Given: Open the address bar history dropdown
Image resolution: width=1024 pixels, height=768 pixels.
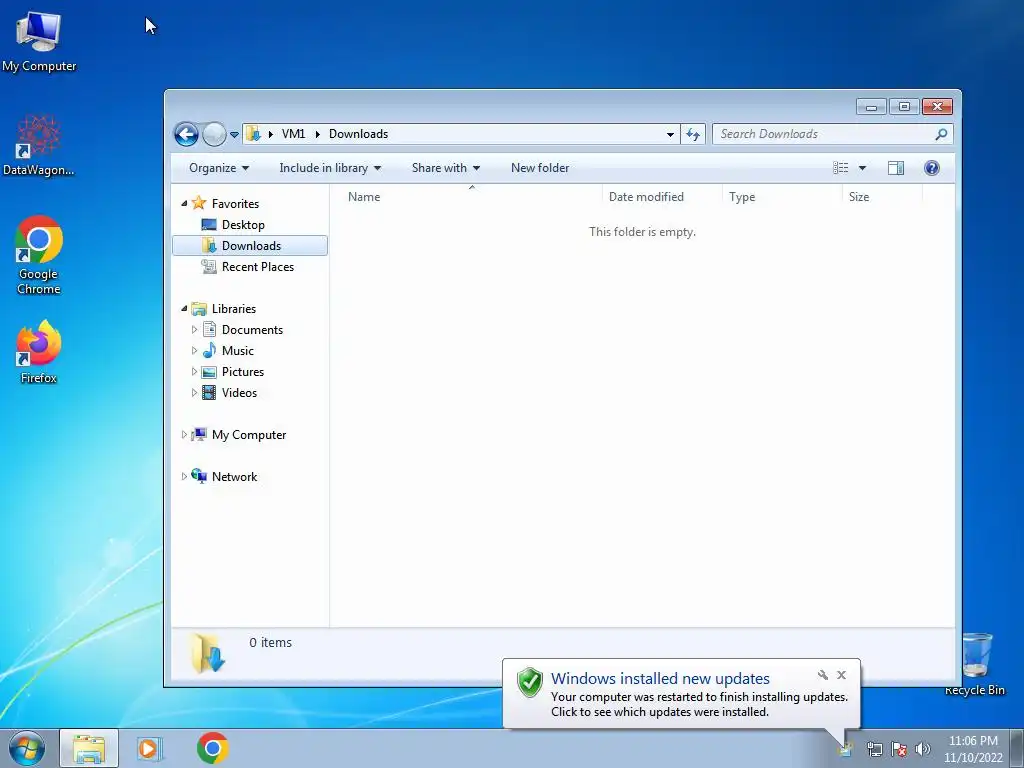Looking at the screenshot, I should click(670, 135).
